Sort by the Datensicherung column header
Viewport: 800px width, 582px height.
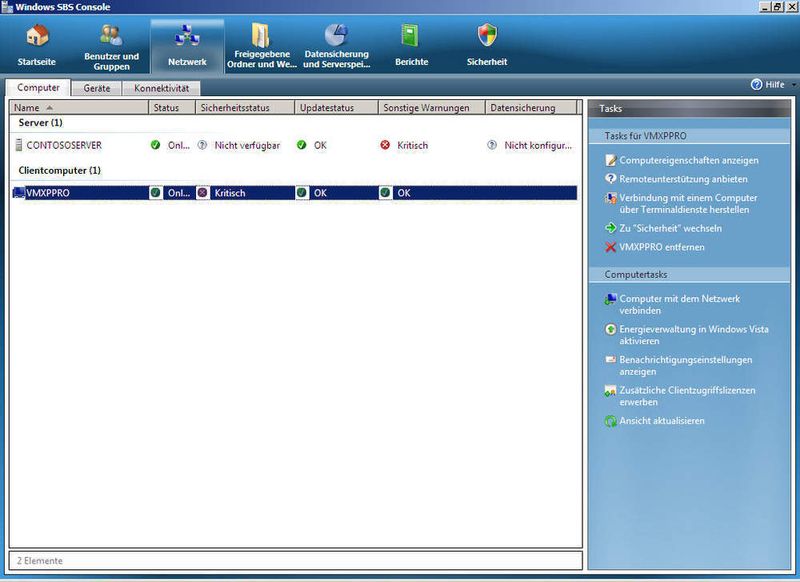pos(531,108)
